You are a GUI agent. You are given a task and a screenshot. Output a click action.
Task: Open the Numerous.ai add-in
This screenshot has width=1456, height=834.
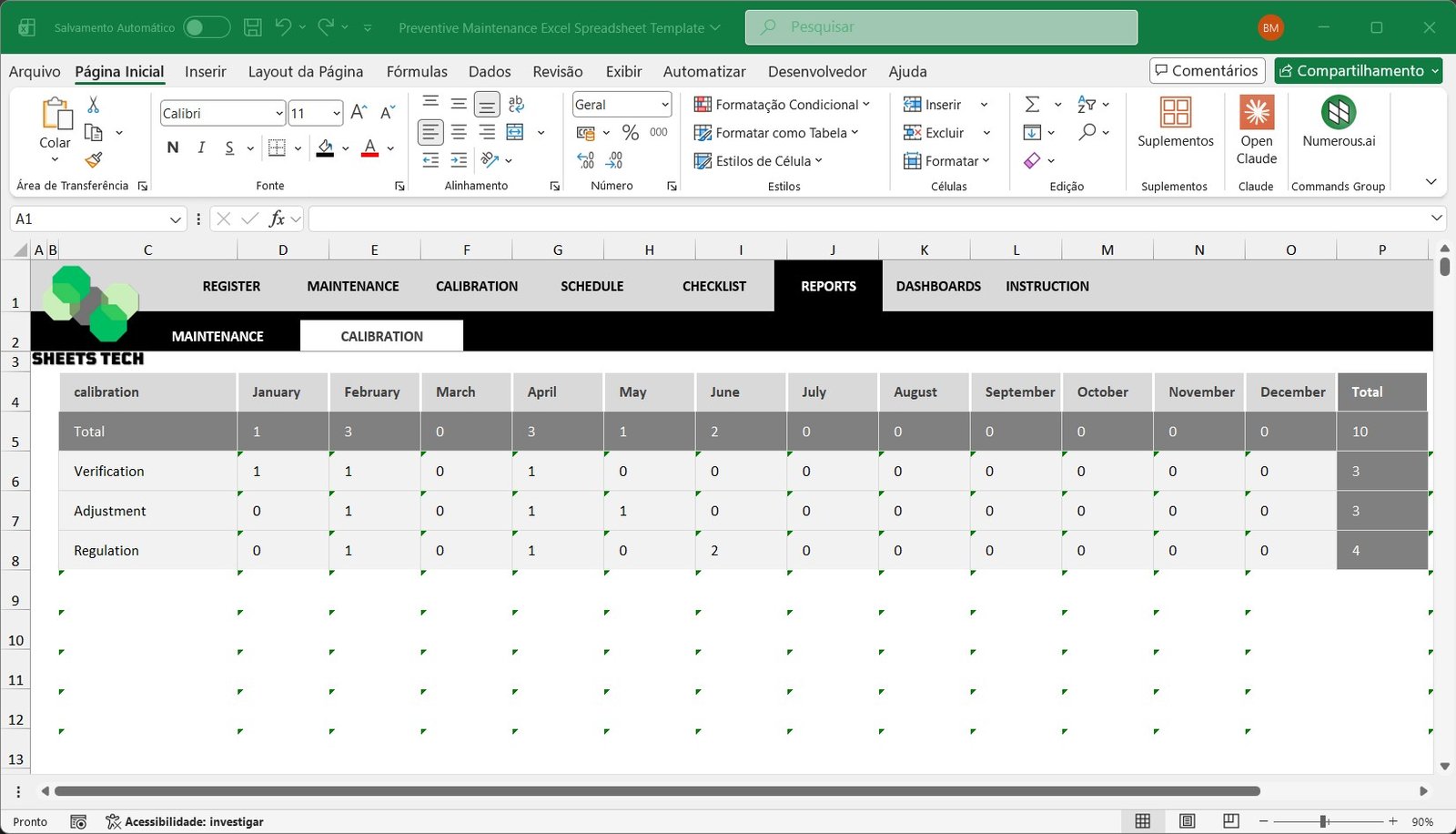pos(1338,127)
